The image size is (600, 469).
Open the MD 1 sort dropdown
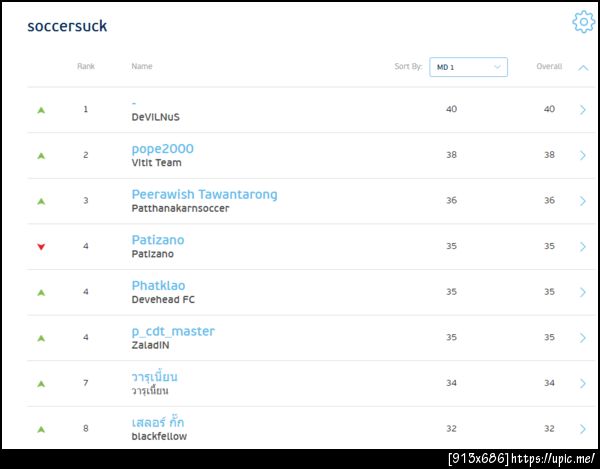coord(468,67)
